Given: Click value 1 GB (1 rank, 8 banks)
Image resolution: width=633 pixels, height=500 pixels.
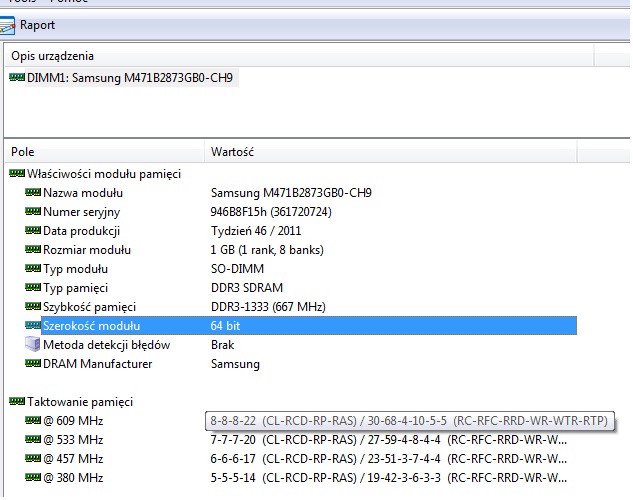Looking at the screenshot, I should (x=267, y=250).
